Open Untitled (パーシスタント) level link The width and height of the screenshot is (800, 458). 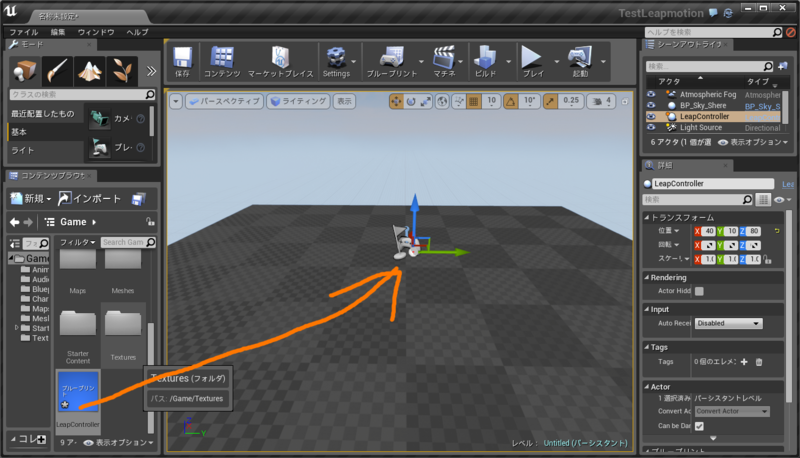point(585,443)
